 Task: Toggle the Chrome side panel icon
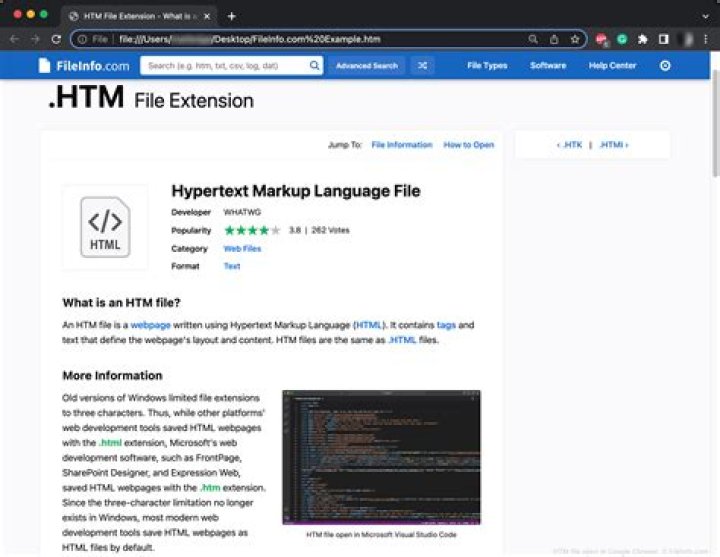pyautogui.click(x=663, y=39)
